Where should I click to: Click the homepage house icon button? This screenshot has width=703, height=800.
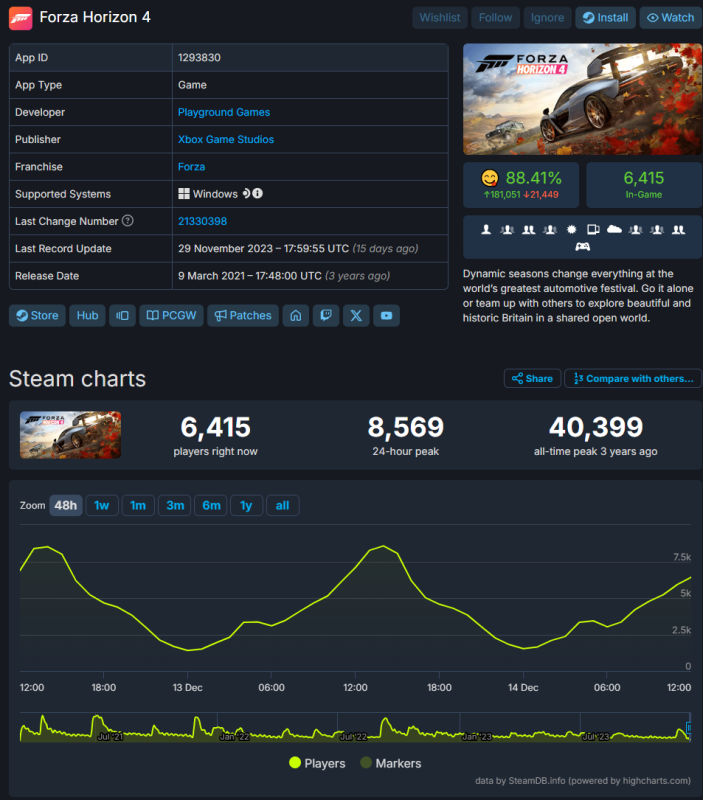(296, 315)
